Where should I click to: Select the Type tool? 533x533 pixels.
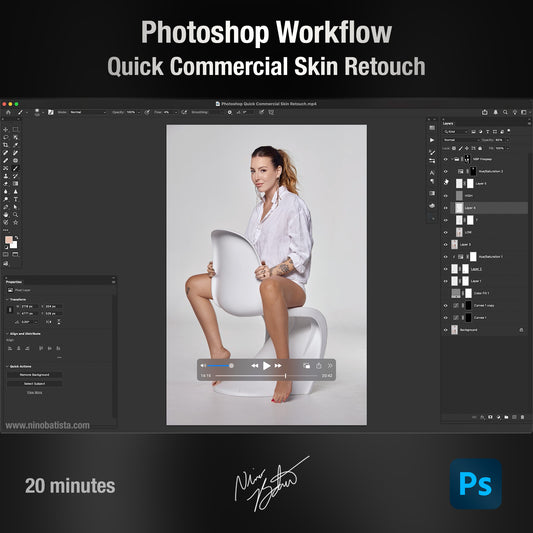[15, 199]
